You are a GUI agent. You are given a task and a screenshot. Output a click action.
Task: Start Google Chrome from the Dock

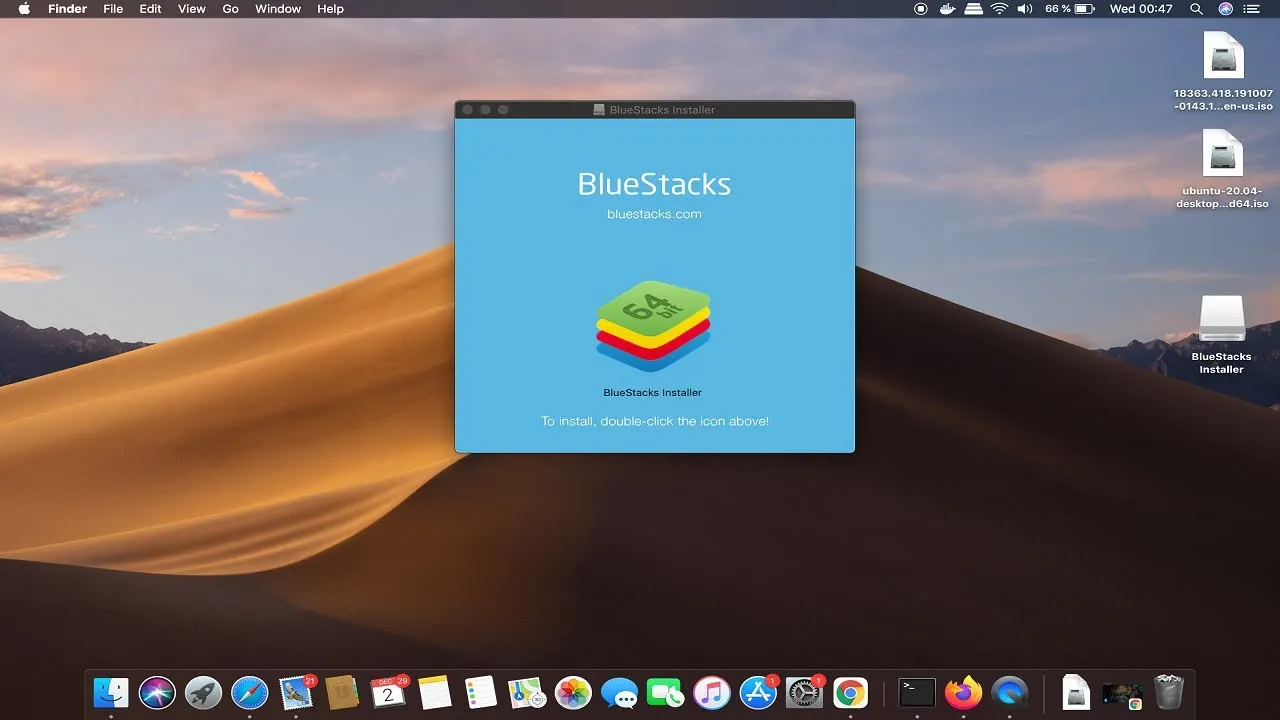[849, 691]
